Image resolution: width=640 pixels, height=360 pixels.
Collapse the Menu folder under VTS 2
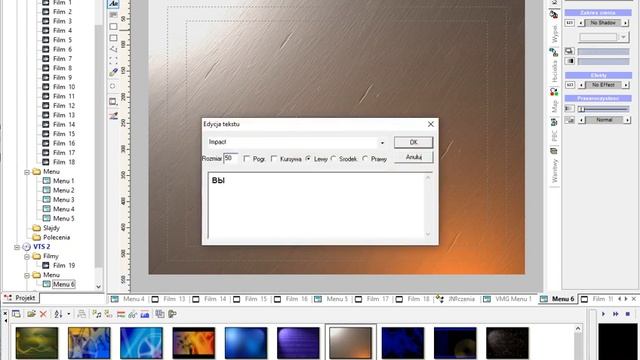(x=27, y=275)
